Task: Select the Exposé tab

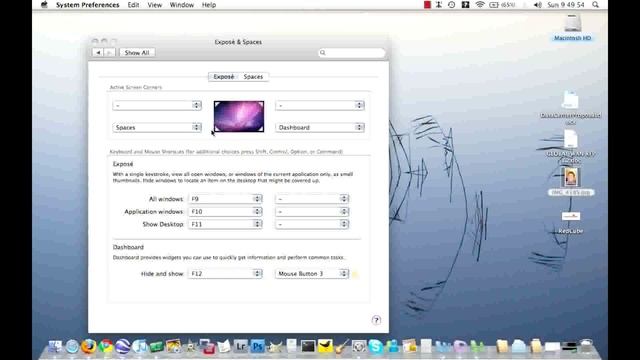Action: (224, 77)
